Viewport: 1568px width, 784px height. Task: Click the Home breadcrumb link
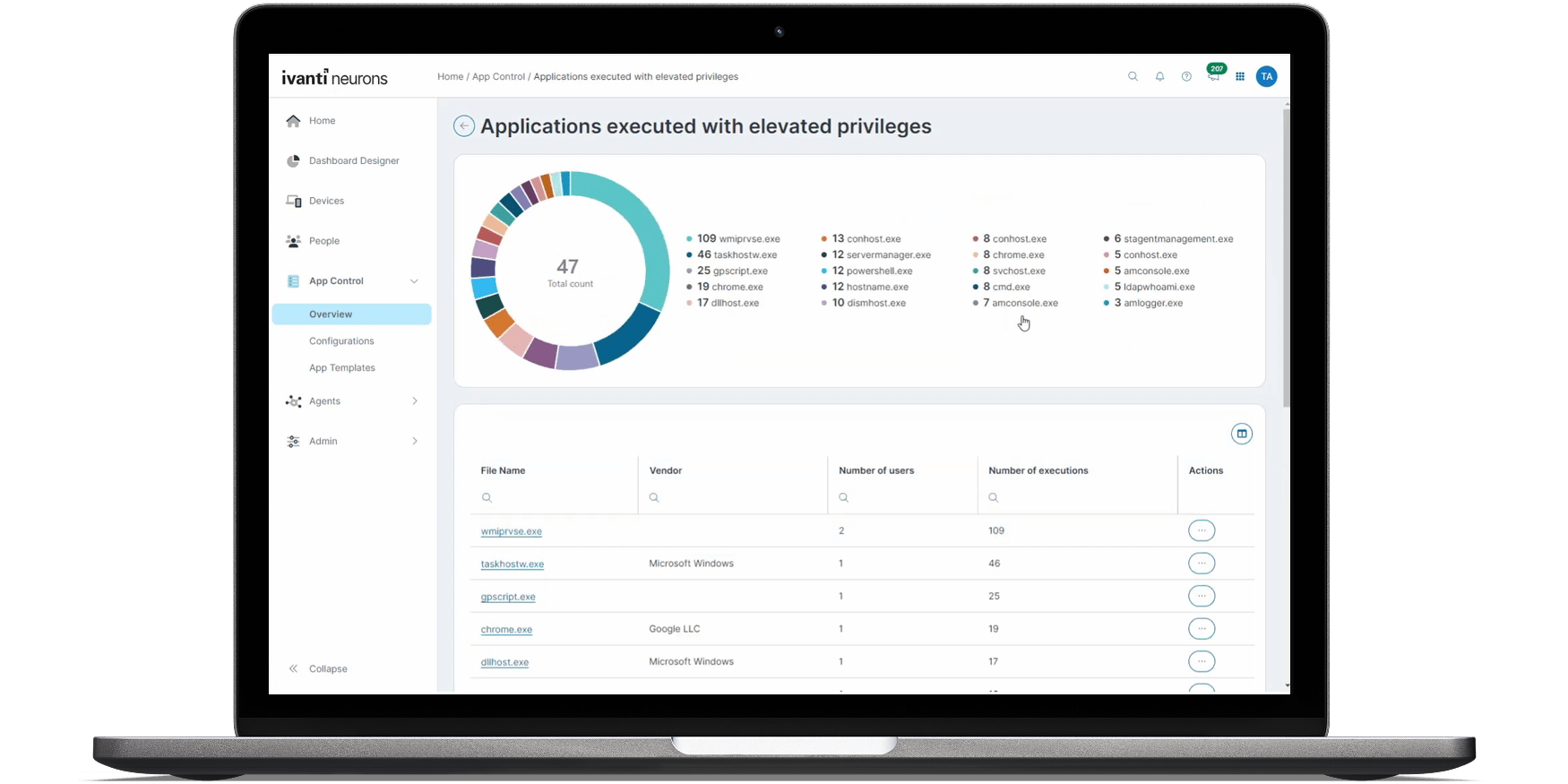point(451,77)
